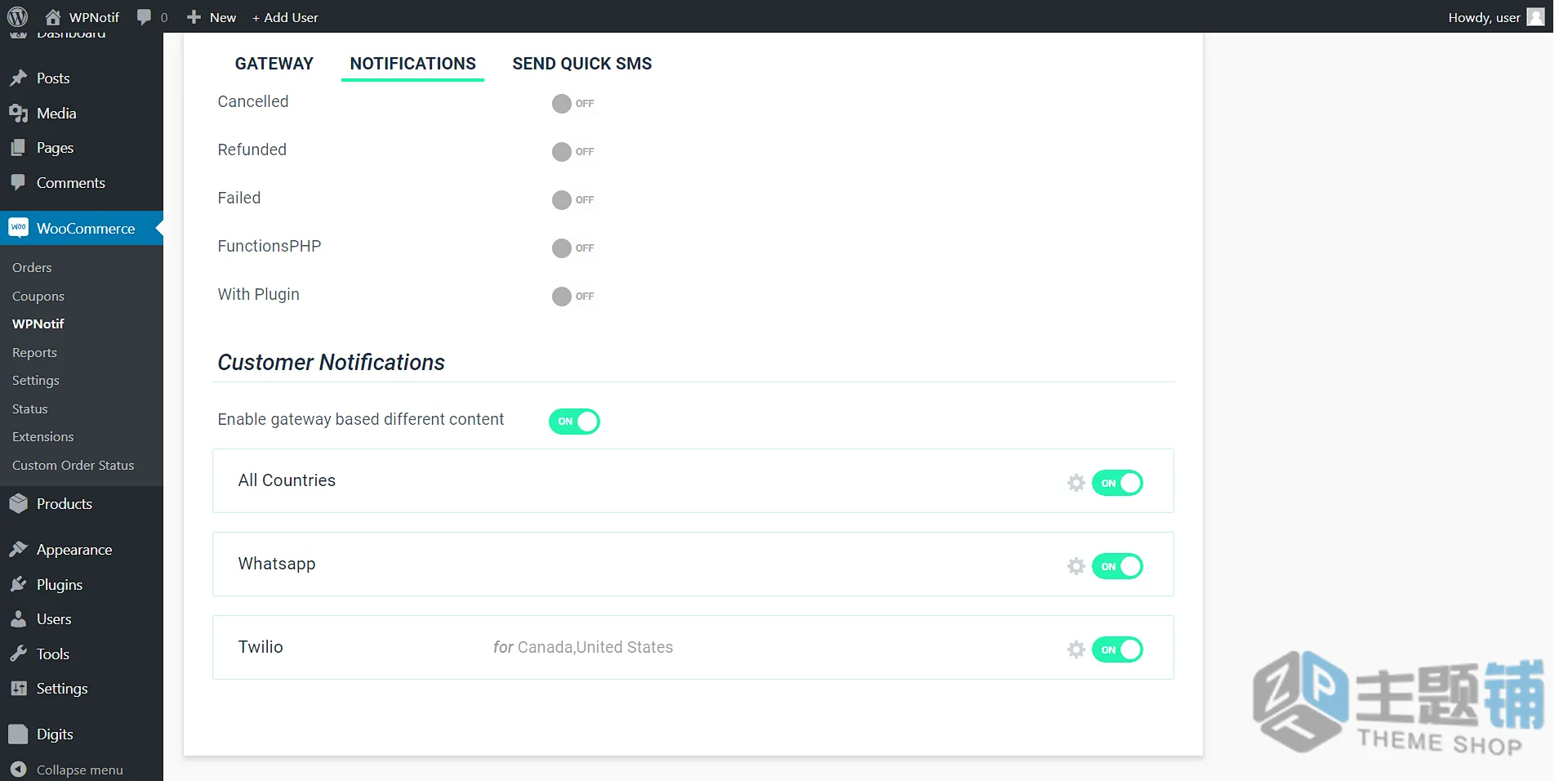1568x781 pixels.
Task: Click the + Add User link
Action: (x=285, y=17)
